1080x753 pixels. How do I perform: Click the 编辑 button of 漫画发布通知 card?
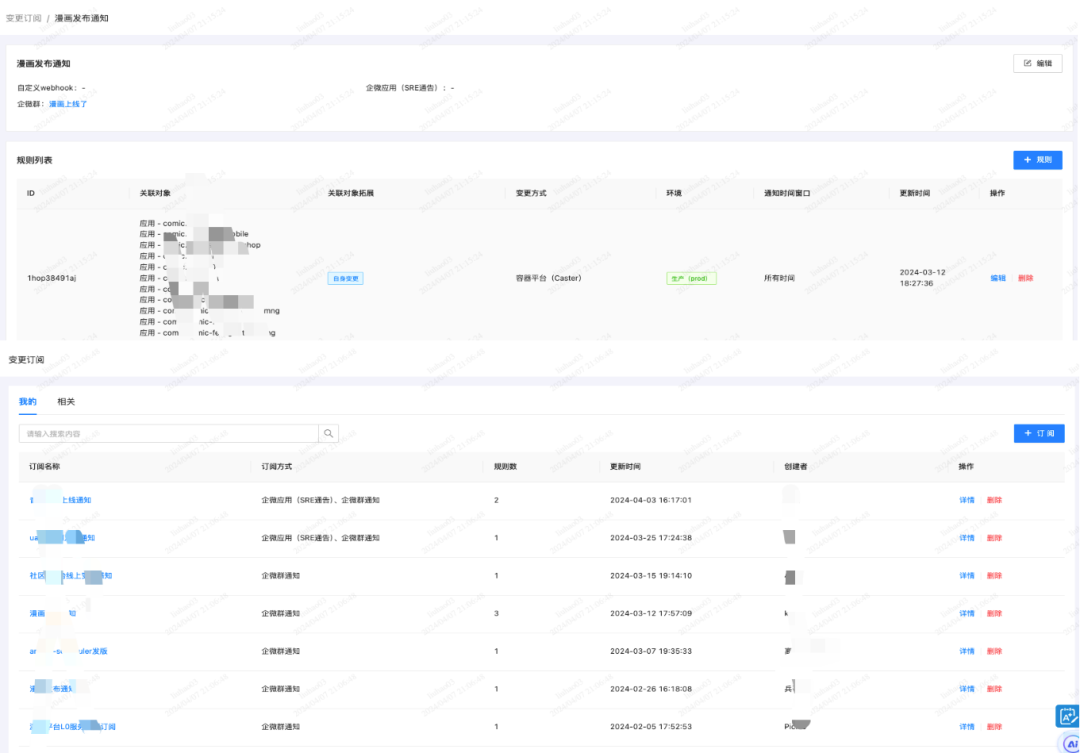click(1037, 63)
